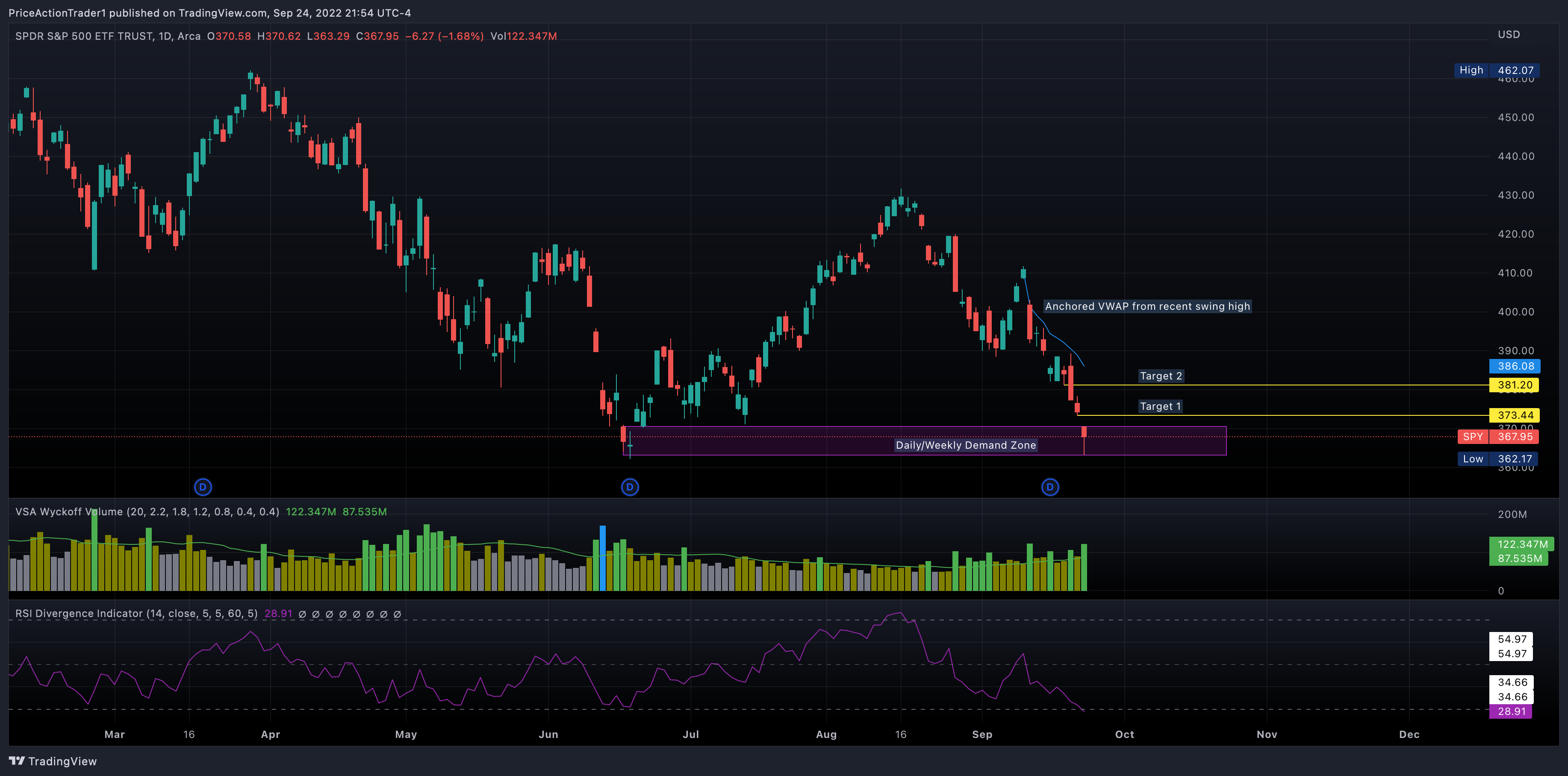Viewport: 1568px width, 776px height.
Task: Click the Apr time axis label
Action: tap(270, 735)
